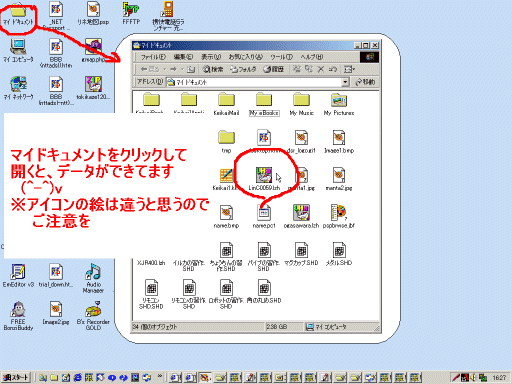Click the taskbar clock showing 16:27
Viewport: 512px width, 384px height.
(499, 378)
